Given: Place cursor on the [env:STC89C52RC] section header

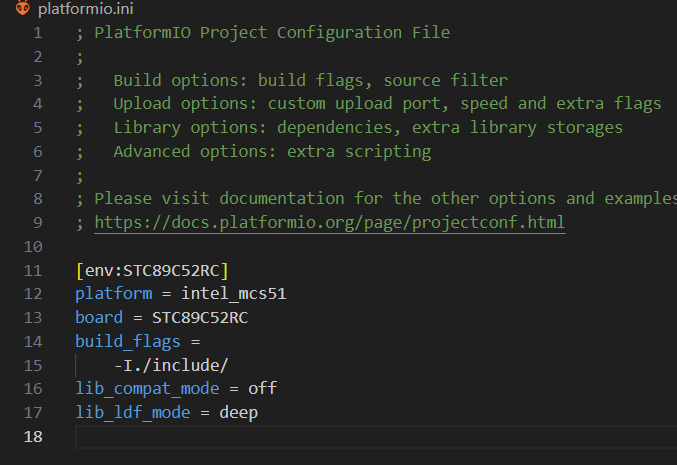Looking at the screenshot, I should click(x=152, y=271).
